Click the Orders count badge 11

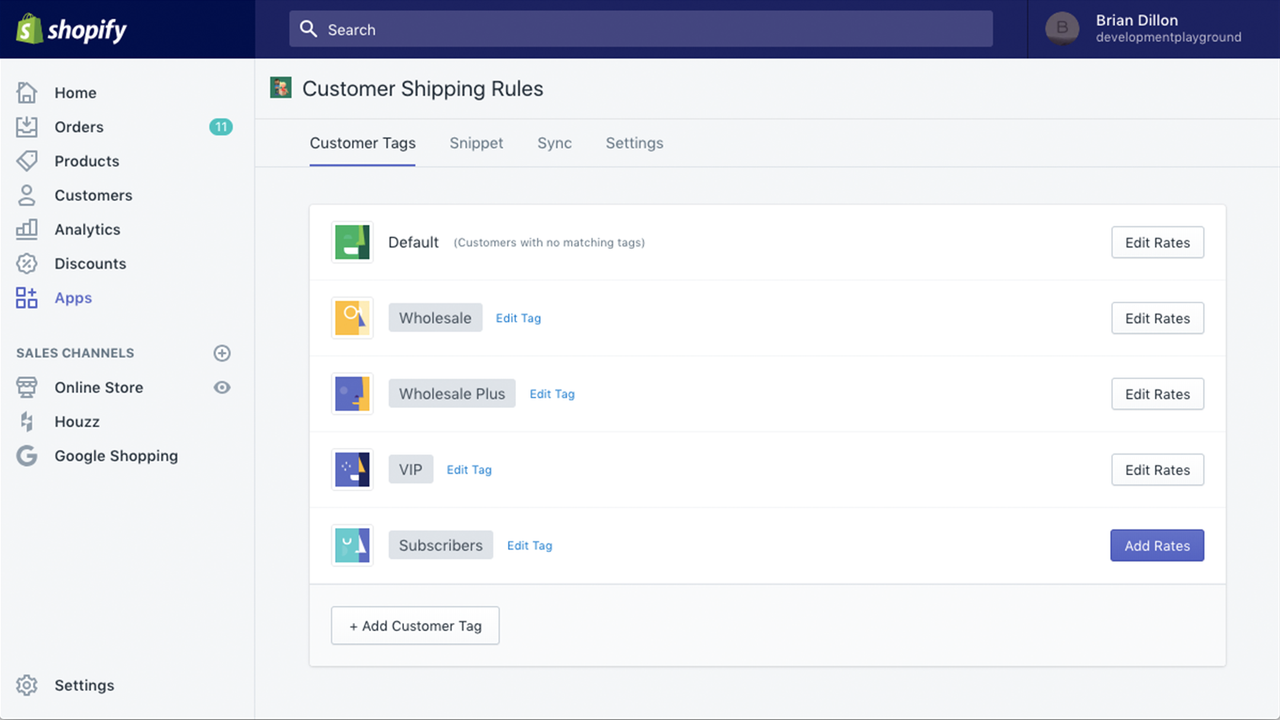click(x=221, y=127)
